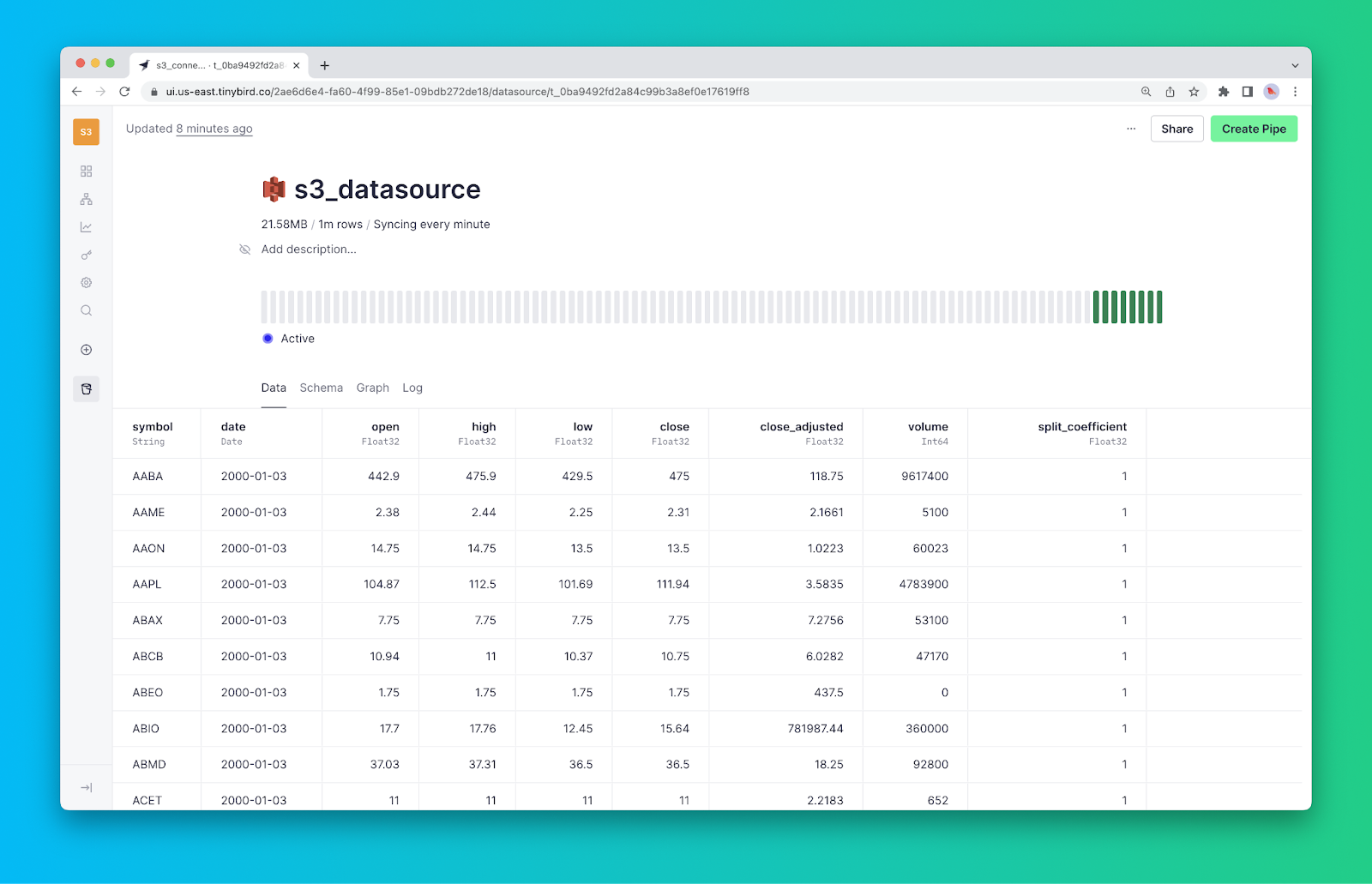Toggle the browser side panel icon

(x=1248, y=92)
